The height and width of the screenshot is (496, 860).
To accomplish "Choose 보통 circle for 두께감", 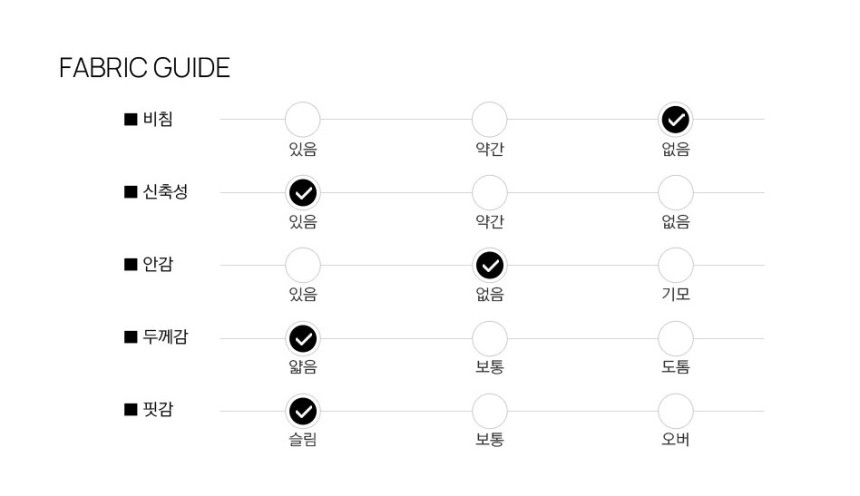I will coord(489,339).
